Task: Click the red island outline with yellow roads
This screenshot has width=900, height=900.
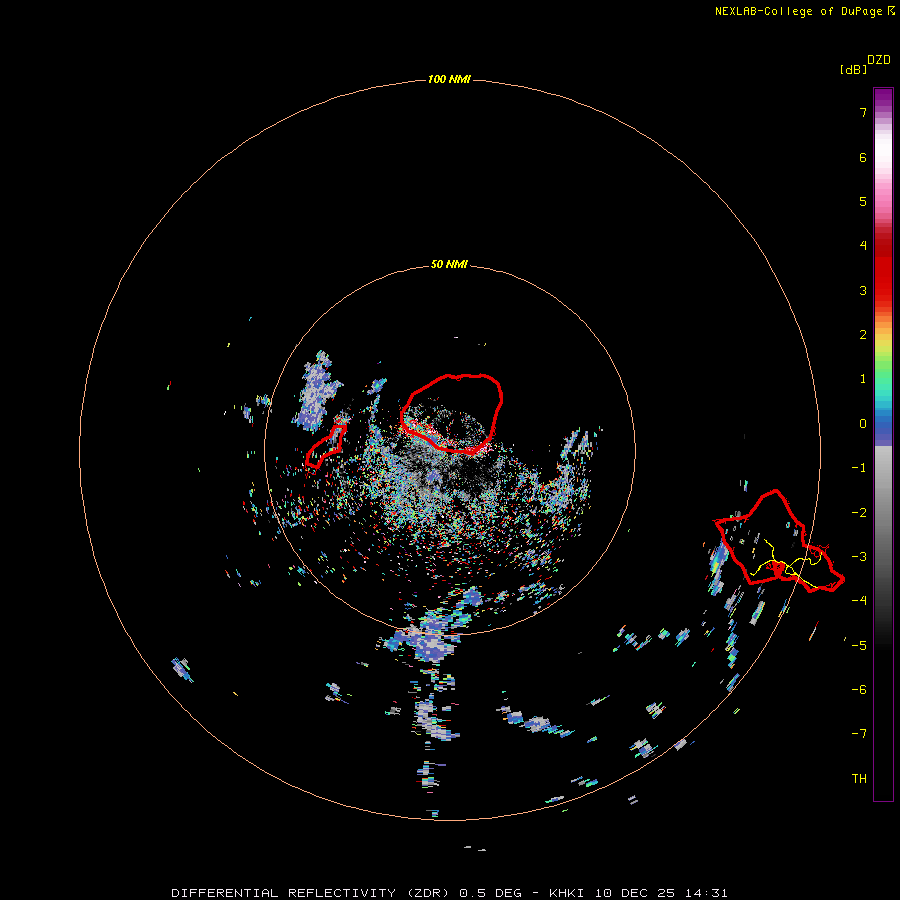Action: 779,541
